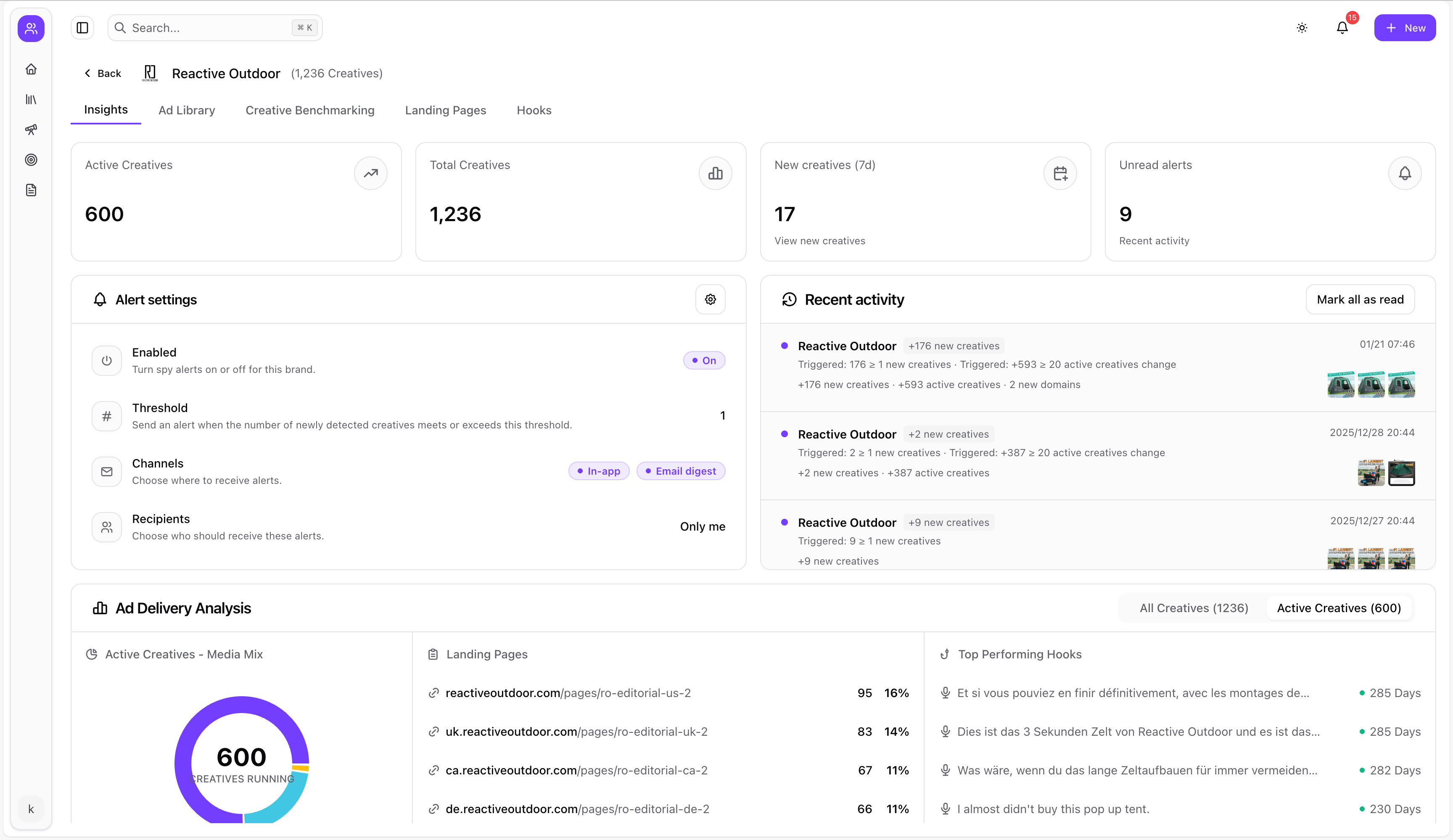1453x840 pixels.
Task: Open reactiveoutdoor.com ro-editorial-us-2 landing page link
Action: (x=567, y=693)
